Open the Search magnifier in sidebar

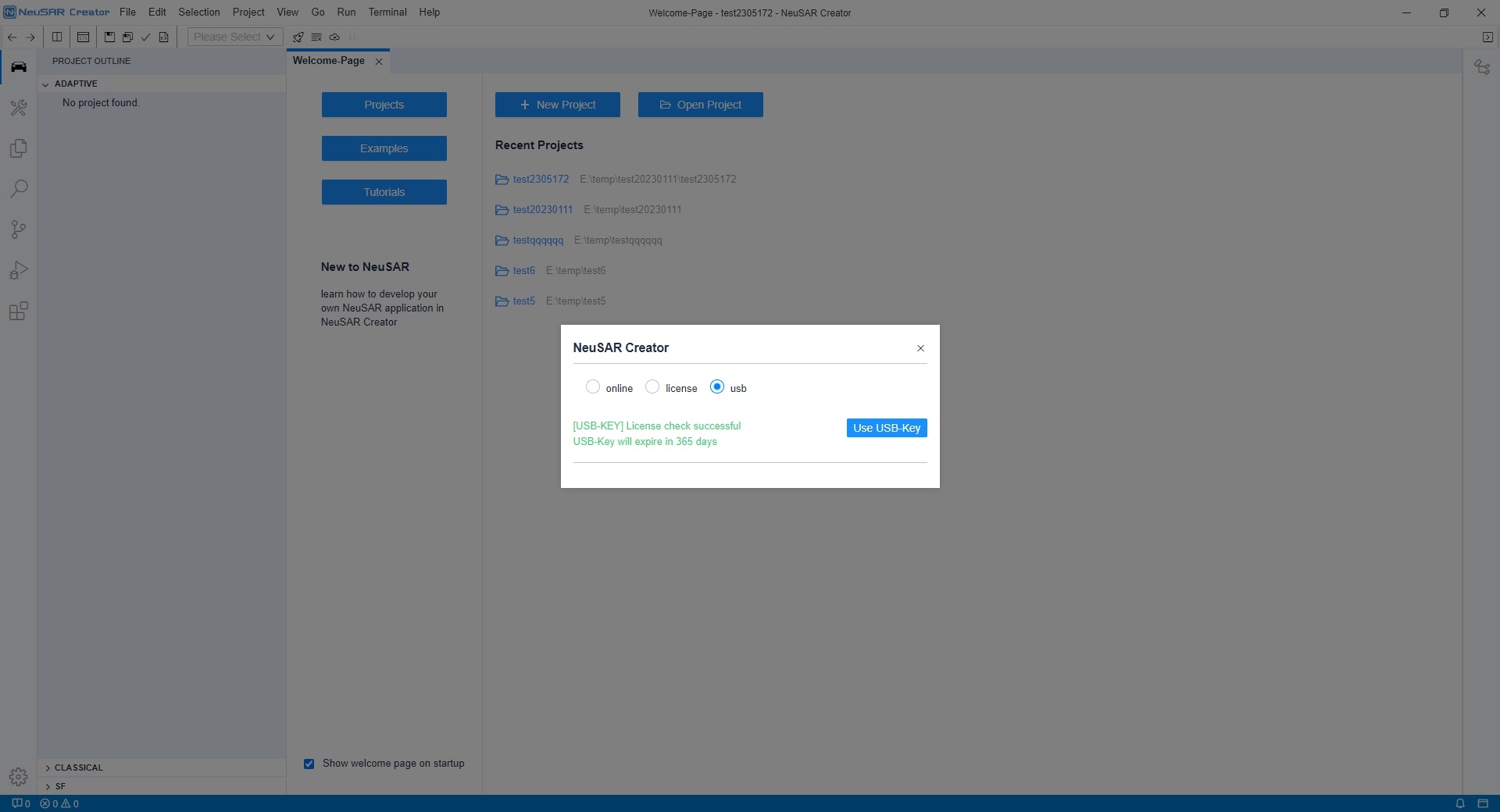click(19, 189)
